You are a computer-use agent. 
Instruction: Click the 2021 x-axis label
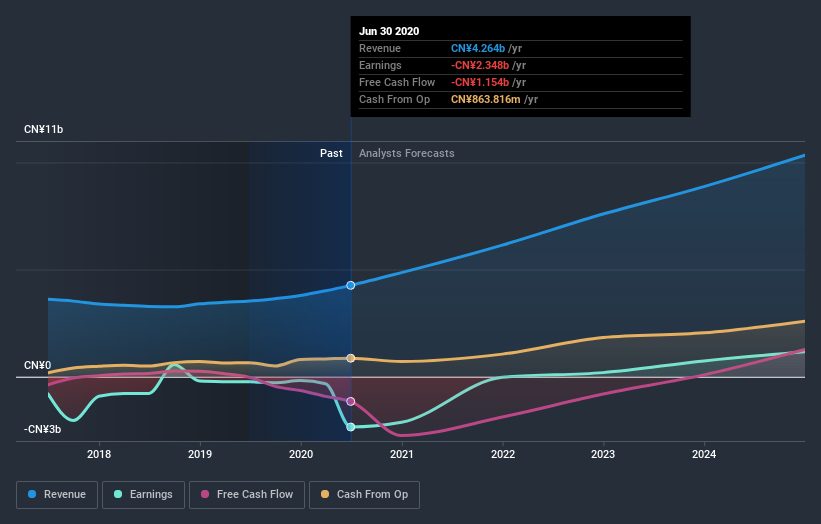(402, 454)
